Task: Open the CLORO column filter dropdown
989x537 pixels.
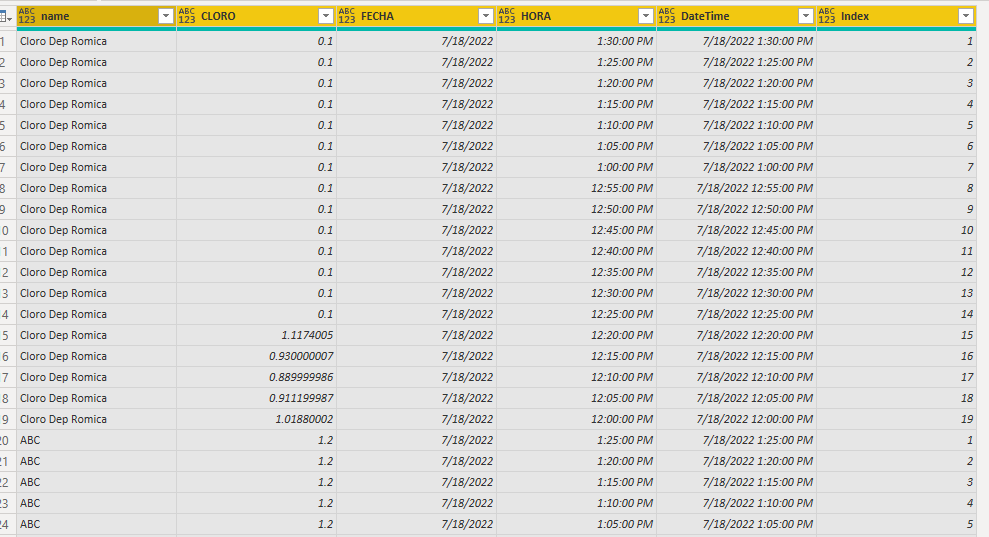Action: click(x=326, y=16)
